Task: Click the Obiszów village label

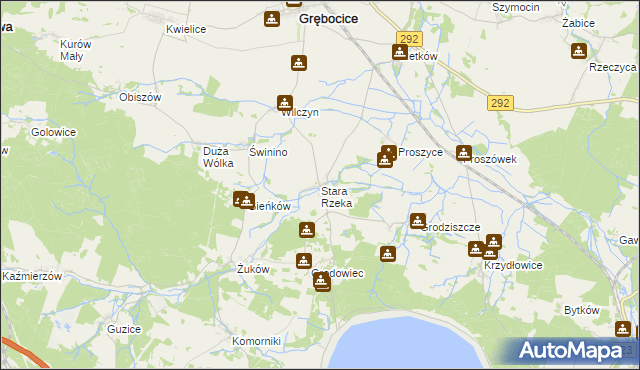Action: click(x=140, y=97)
